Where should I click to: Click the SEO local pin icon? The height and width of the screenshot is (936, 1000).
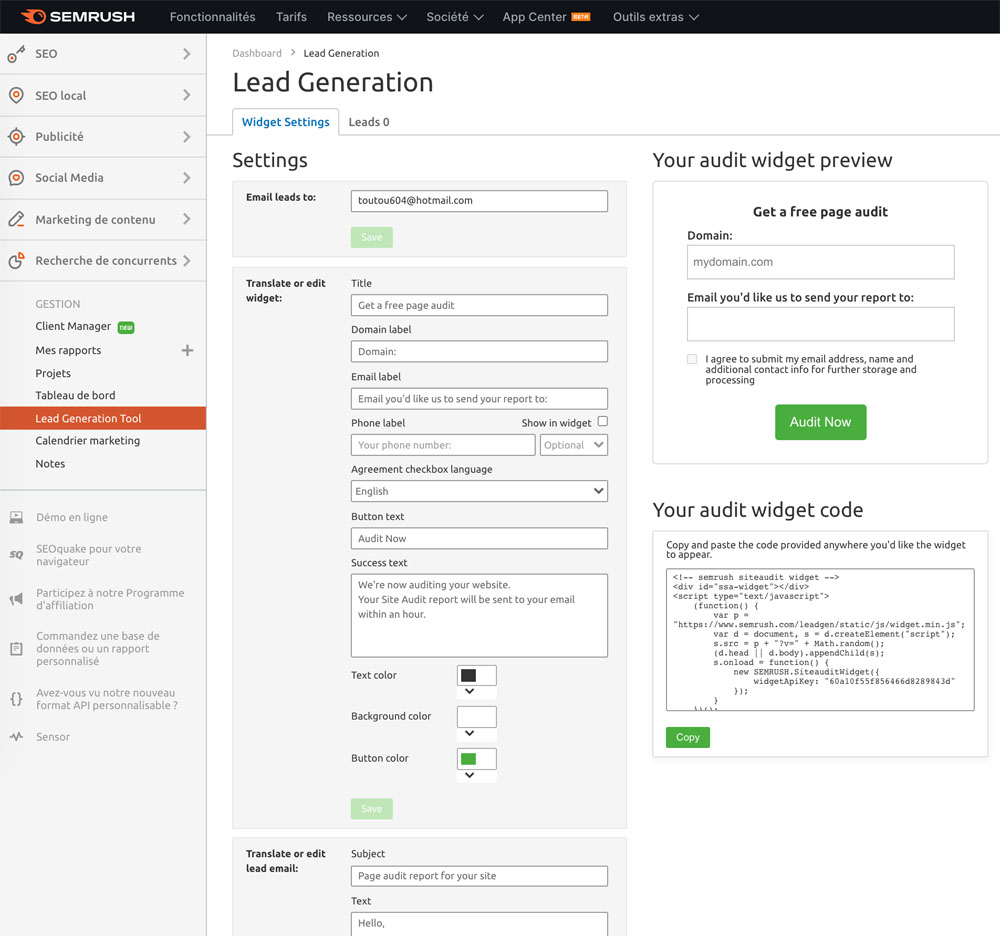17,95
